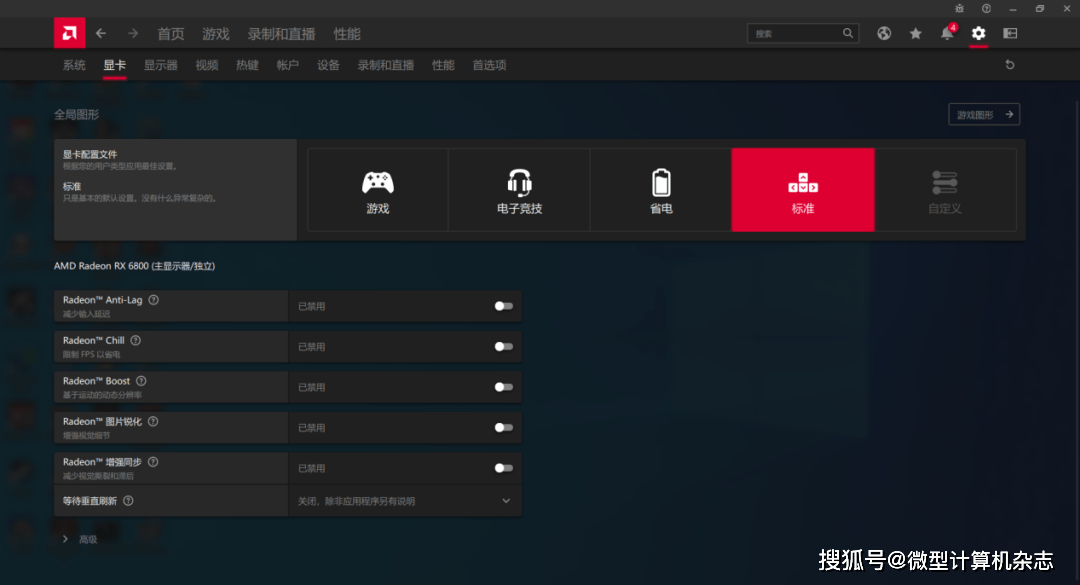Open the help question mark icon in title bar
This screenshot has height=585, width=1080.
click(x=986, y=8)
